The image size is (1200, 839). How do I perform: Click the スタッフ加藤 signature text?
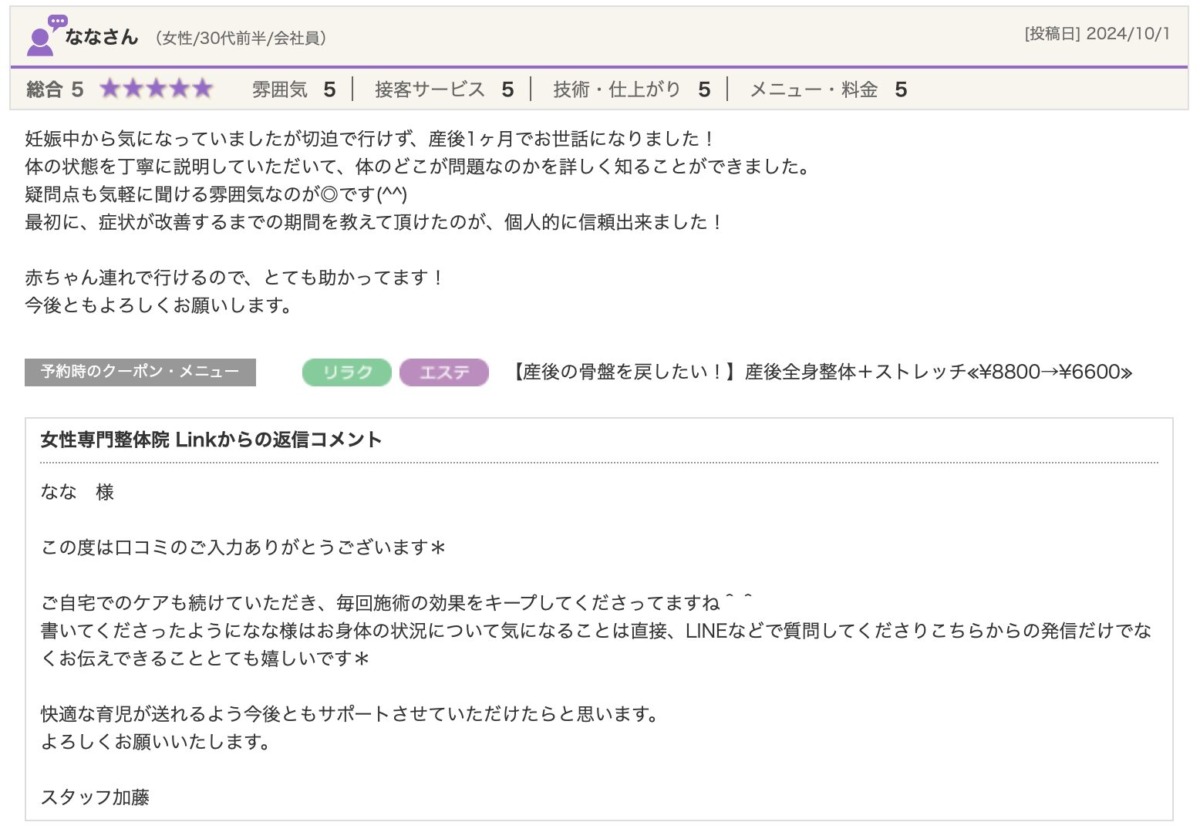[x=95, y=796]
